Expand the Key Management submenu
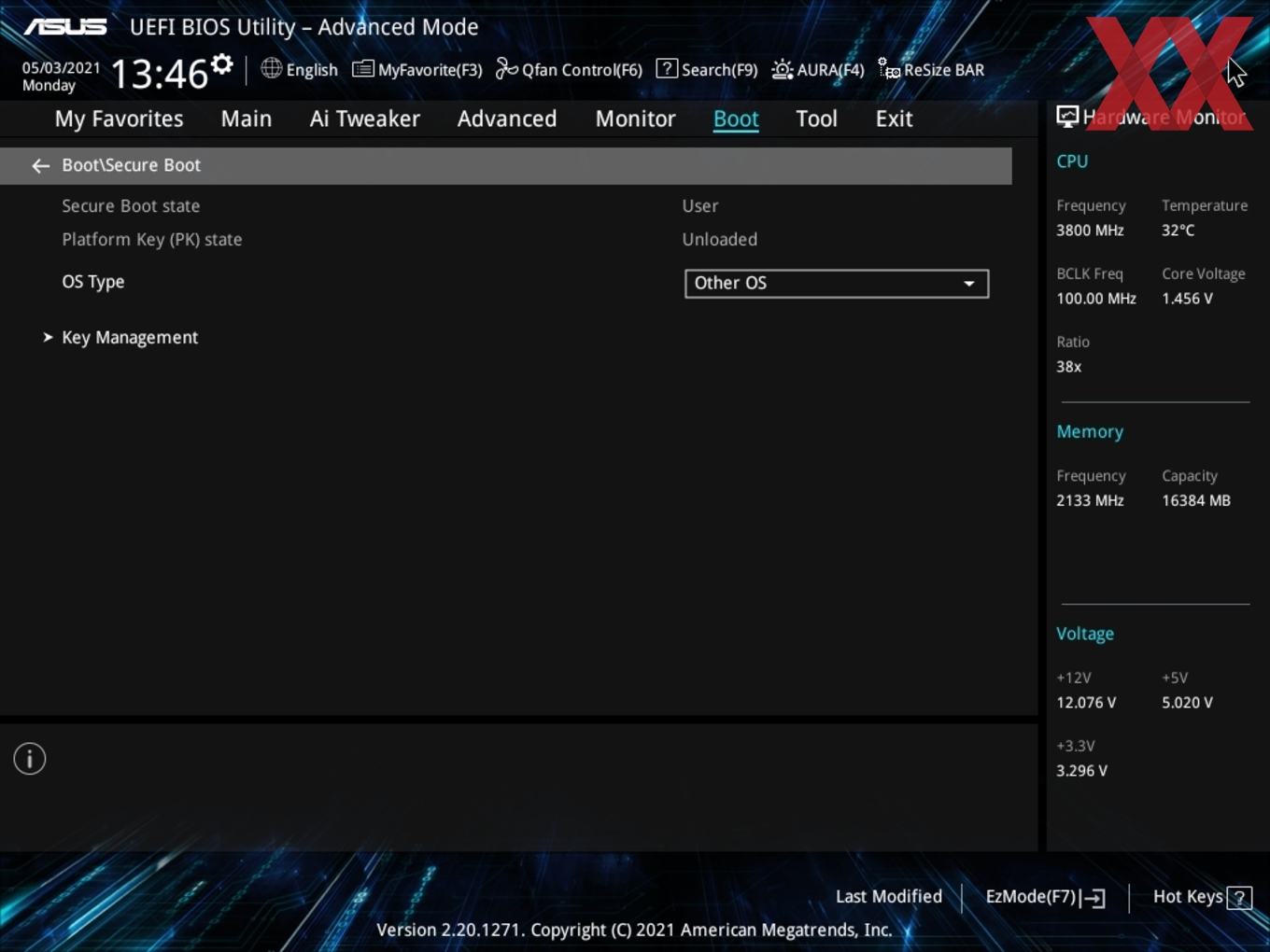This screenshot has width=1270, height=952. (130, 338)
